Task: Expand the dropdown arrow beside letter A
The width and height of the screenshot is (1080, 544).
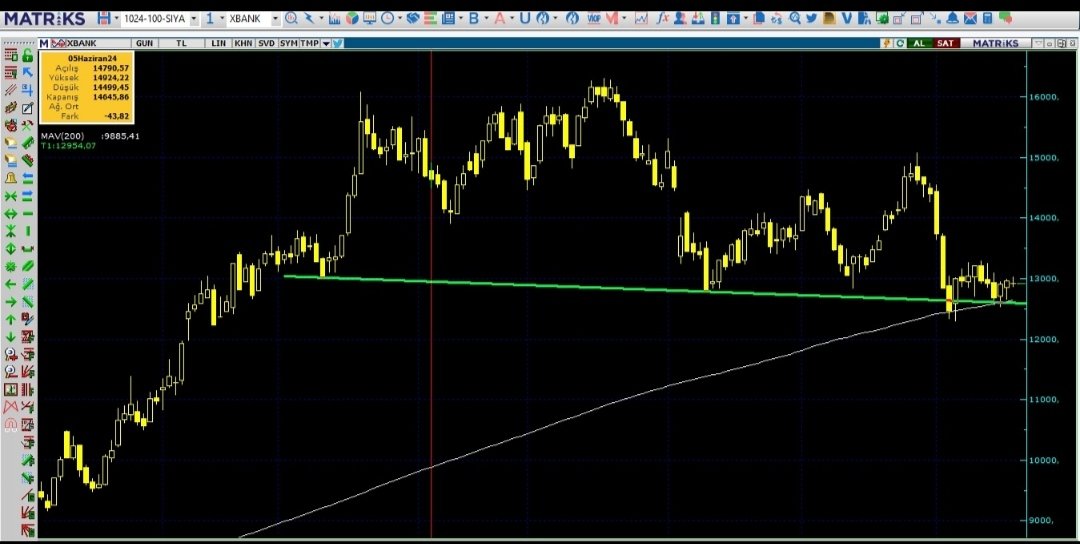Action: click(512, 19)
